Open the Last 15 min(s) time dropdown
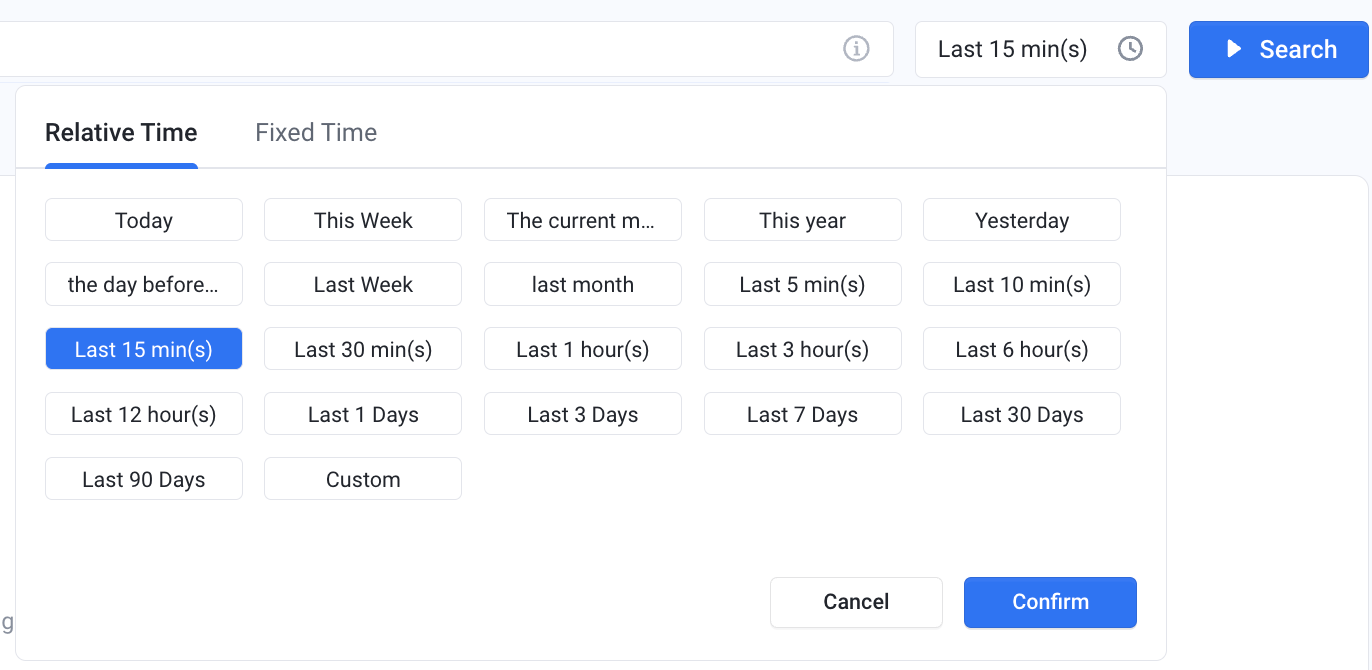Viewport: 1372px width, 670px height. 1040,49
